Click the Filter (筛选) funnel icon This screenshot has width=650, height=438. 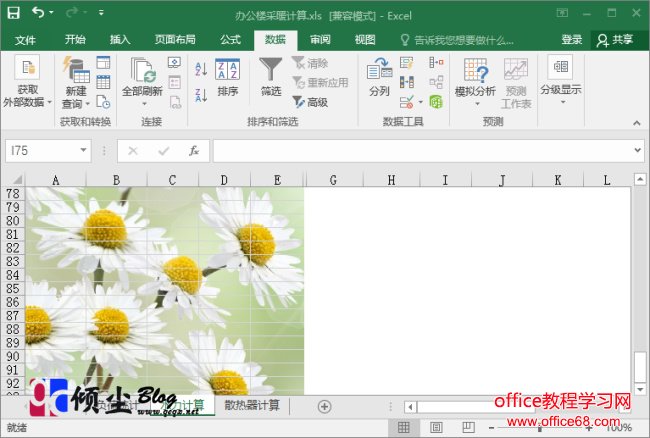click(270, 70)
